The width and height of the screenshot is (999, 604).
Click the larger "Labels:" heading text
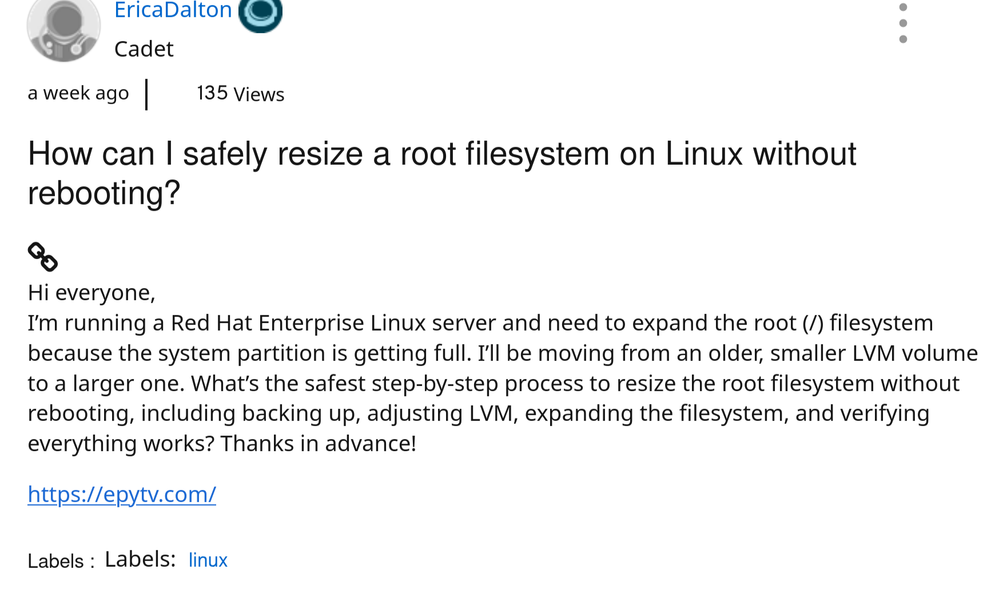140,559
